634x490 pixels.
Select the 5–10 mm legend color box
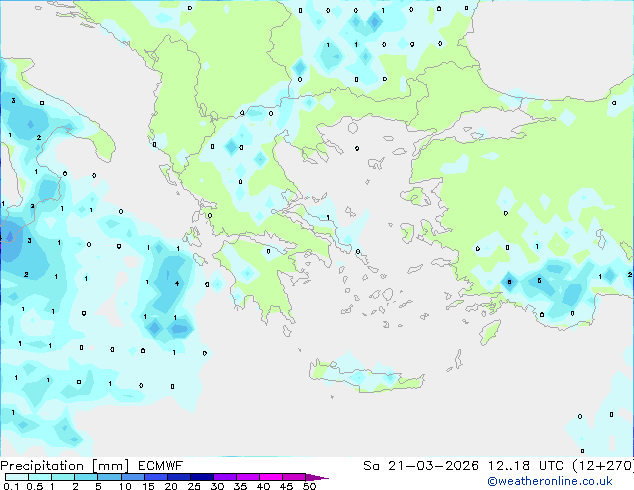(109, 477)
